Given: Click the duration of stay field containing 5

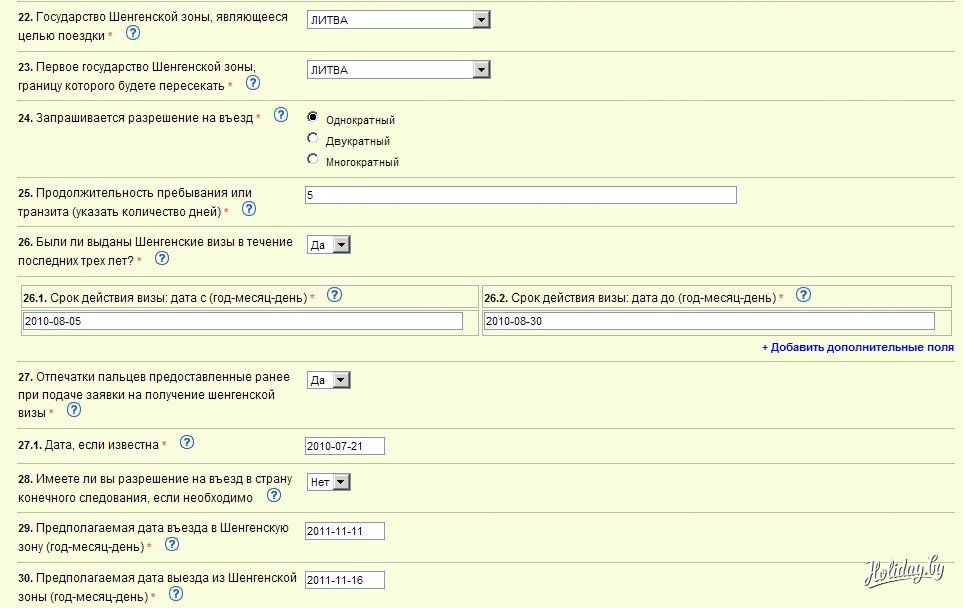Looking at the screenshot, I should pos(520,195).
